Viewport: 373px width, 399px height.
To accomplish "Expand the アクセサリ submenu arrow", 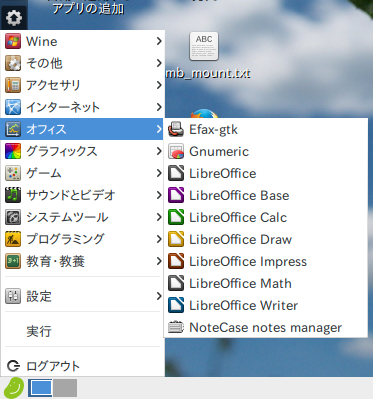I will click(159, 85).
